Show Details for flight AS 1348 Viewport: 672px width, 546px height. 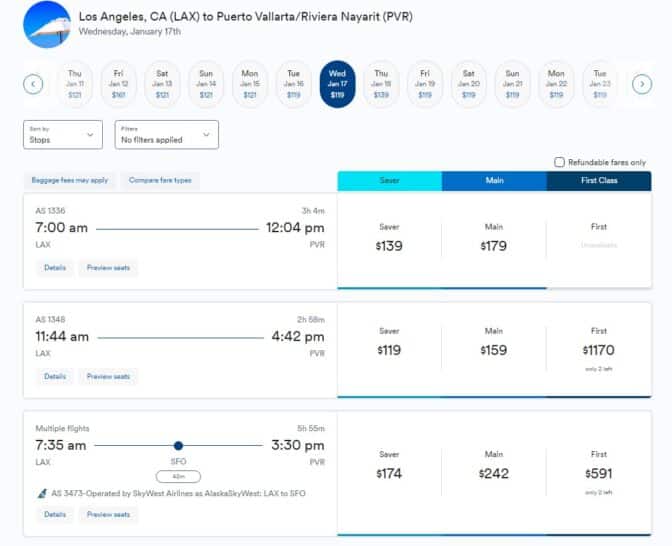55,376
